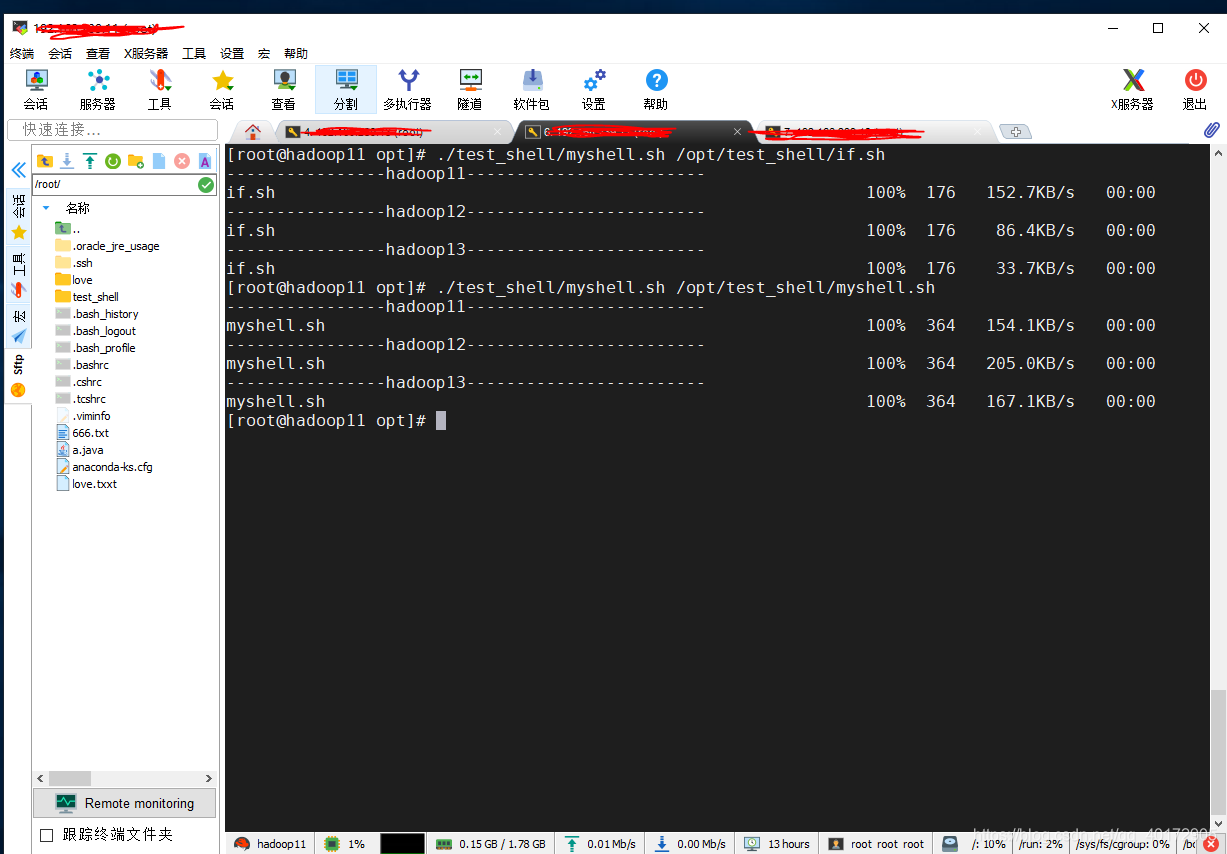Open the 会话 monitor-icon toolbar button
This screenshot has height=854, width=1227.
click(36, 89)
